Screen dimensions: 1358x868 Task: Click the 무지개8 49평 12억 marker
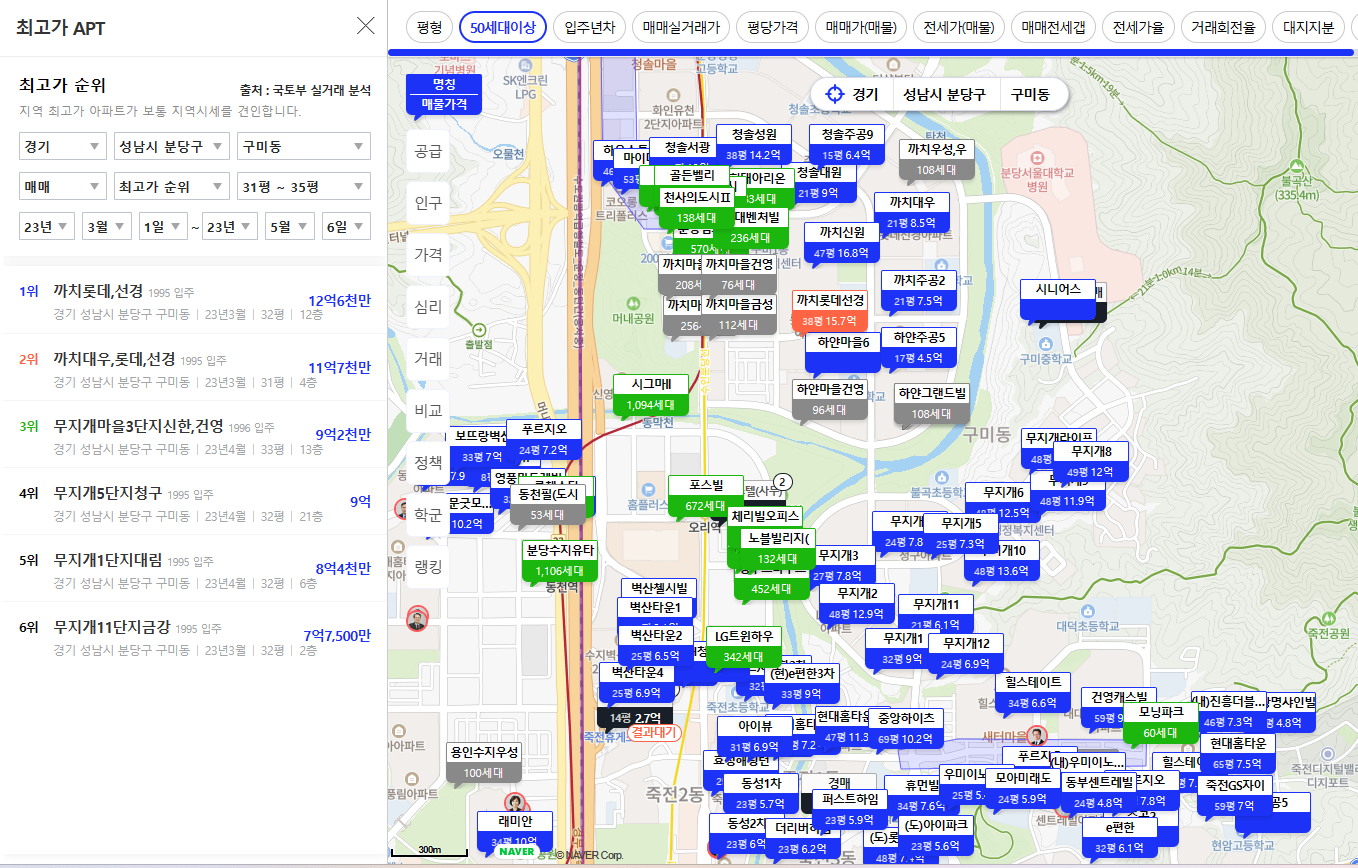1090,461
